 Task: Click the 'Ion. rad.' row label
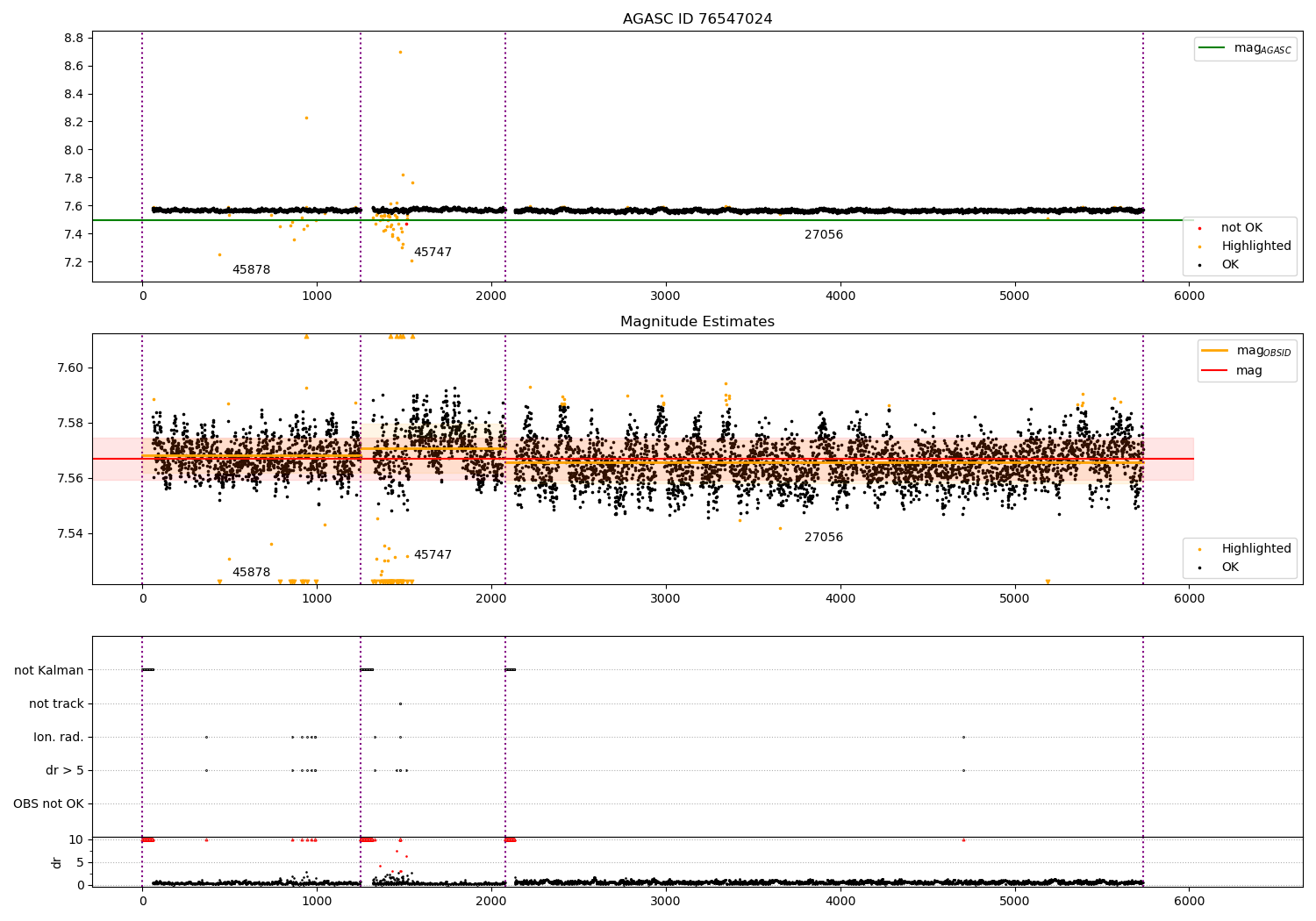(59, 737)
